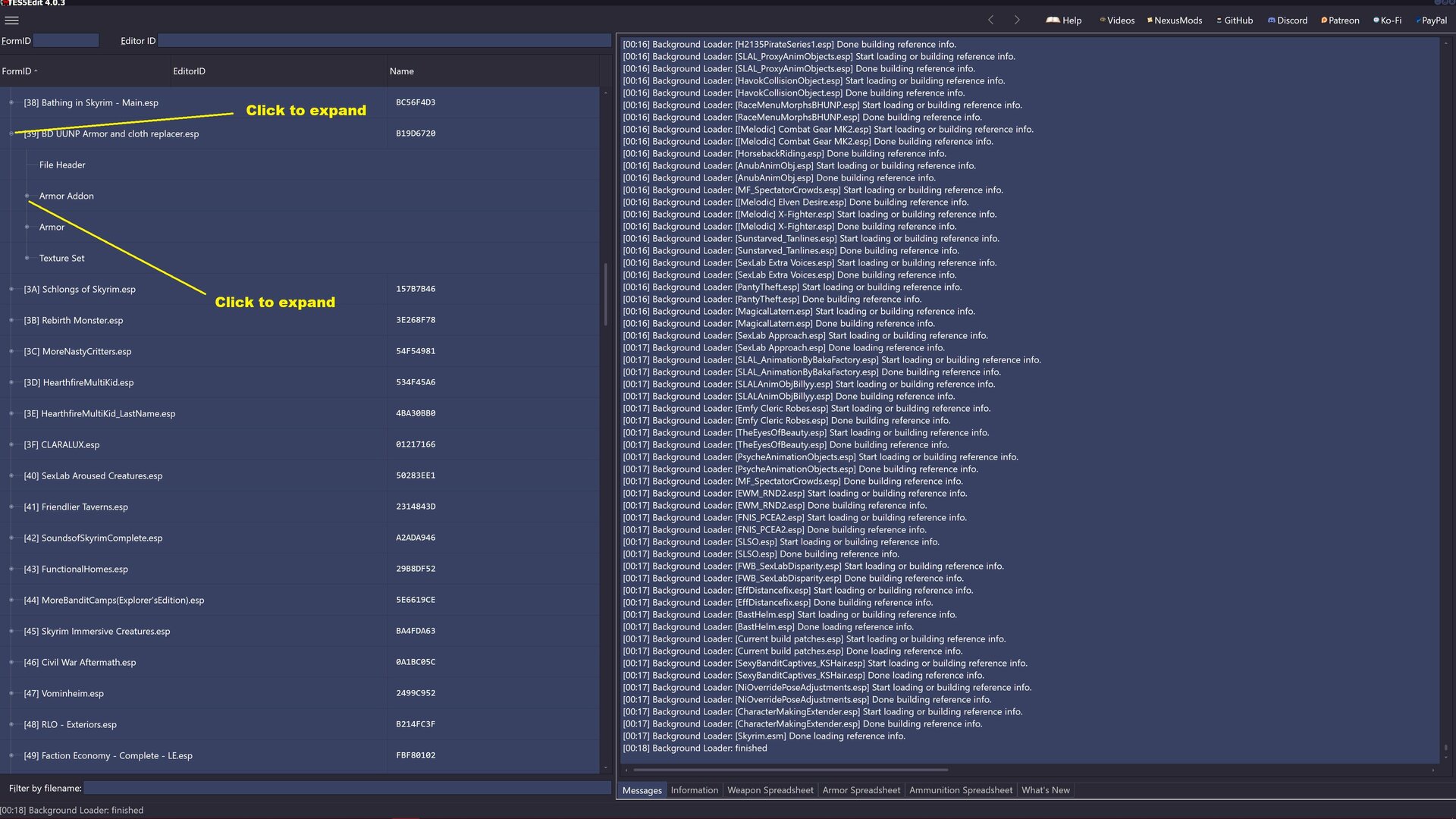Expand MoreNastyCritters.esp
Image resolution: width=1456 pixels, height=819 pixels.
click(x=11, y=351)
